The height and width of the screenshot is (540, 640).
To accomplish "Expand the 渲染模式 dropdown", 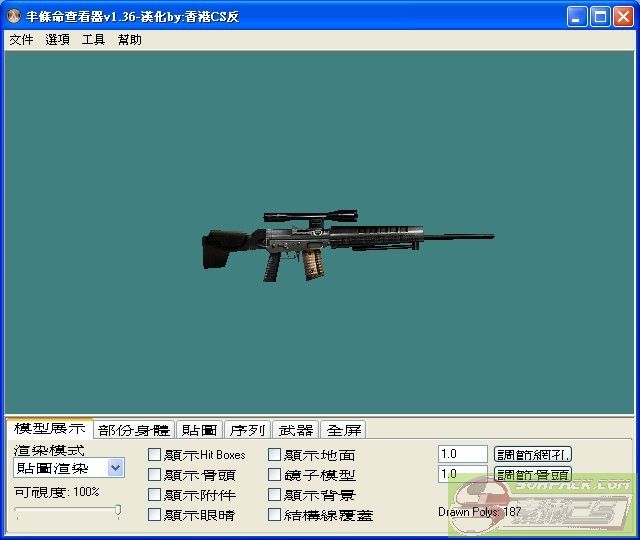I will point(115,468).
